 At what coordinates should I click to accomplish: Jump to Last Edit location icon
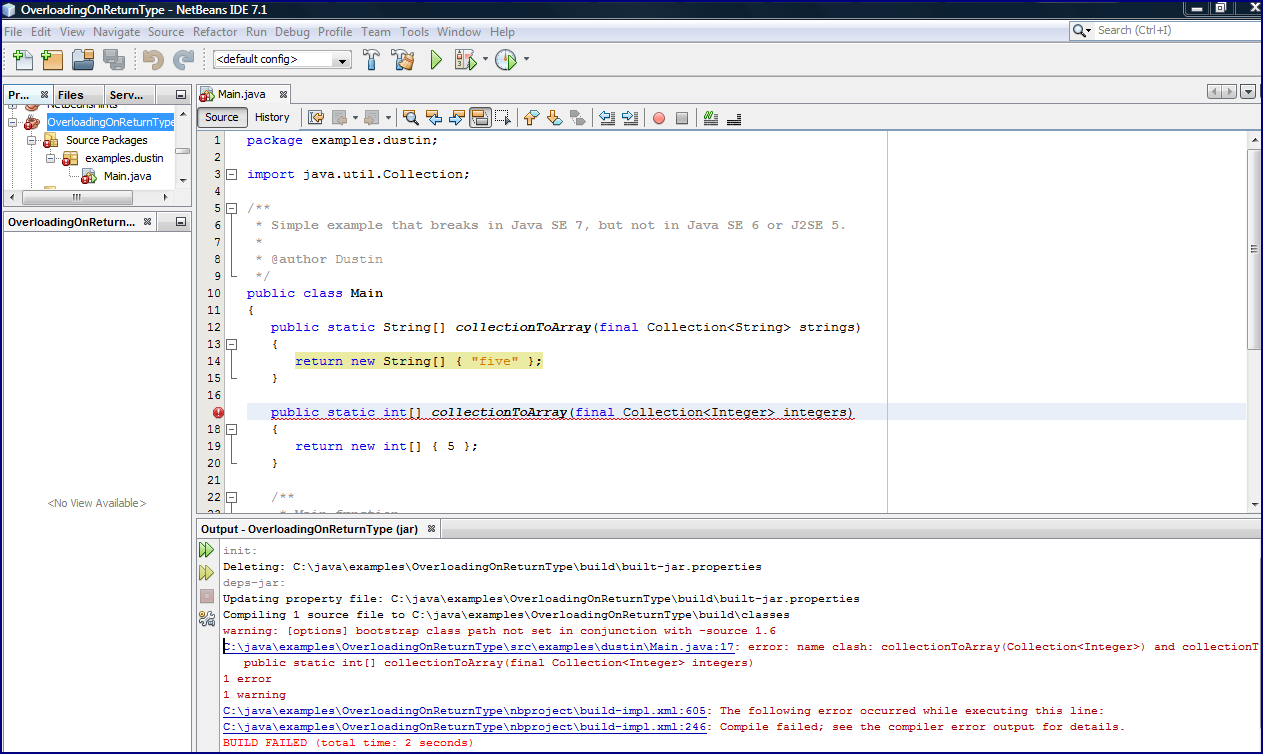[x=316, y=118]
